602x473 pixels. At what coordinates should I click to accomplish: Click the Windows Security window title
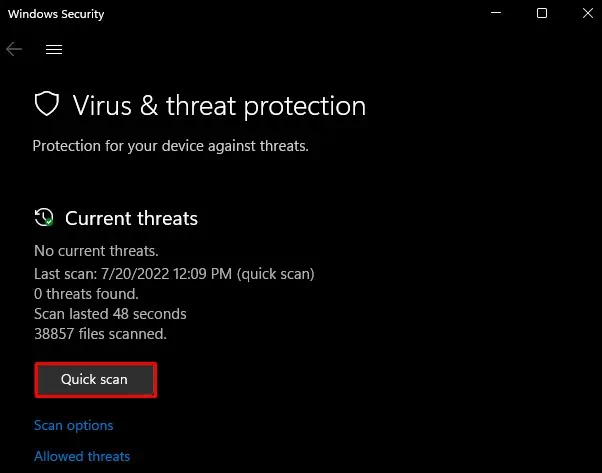57,14
